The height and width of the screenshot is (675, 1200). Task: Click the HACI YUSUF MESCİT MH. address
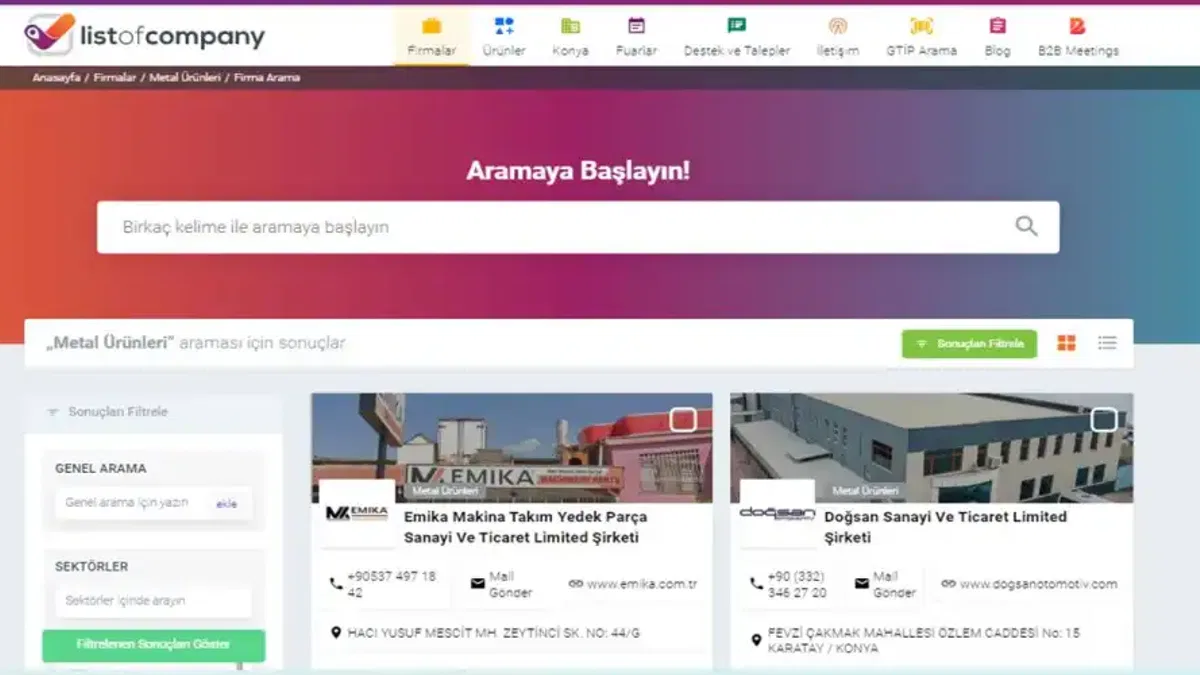point(493,633)
